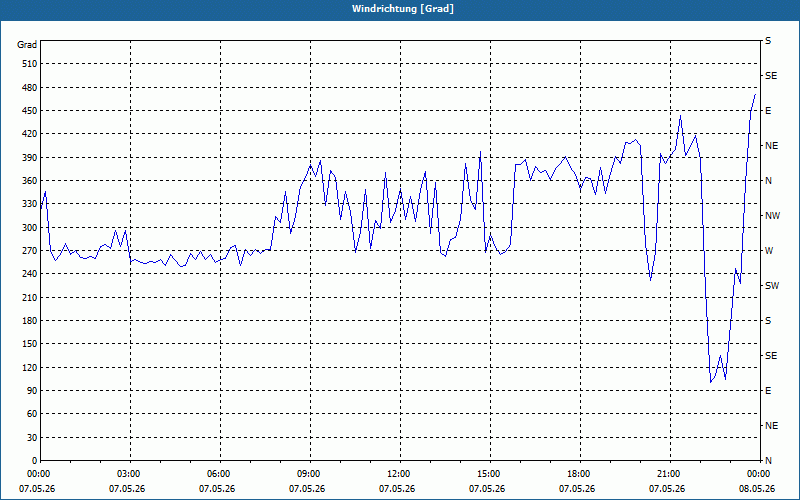Click the y-axis value 0
Screen dimensions: 800x500
tap(35, 461)
